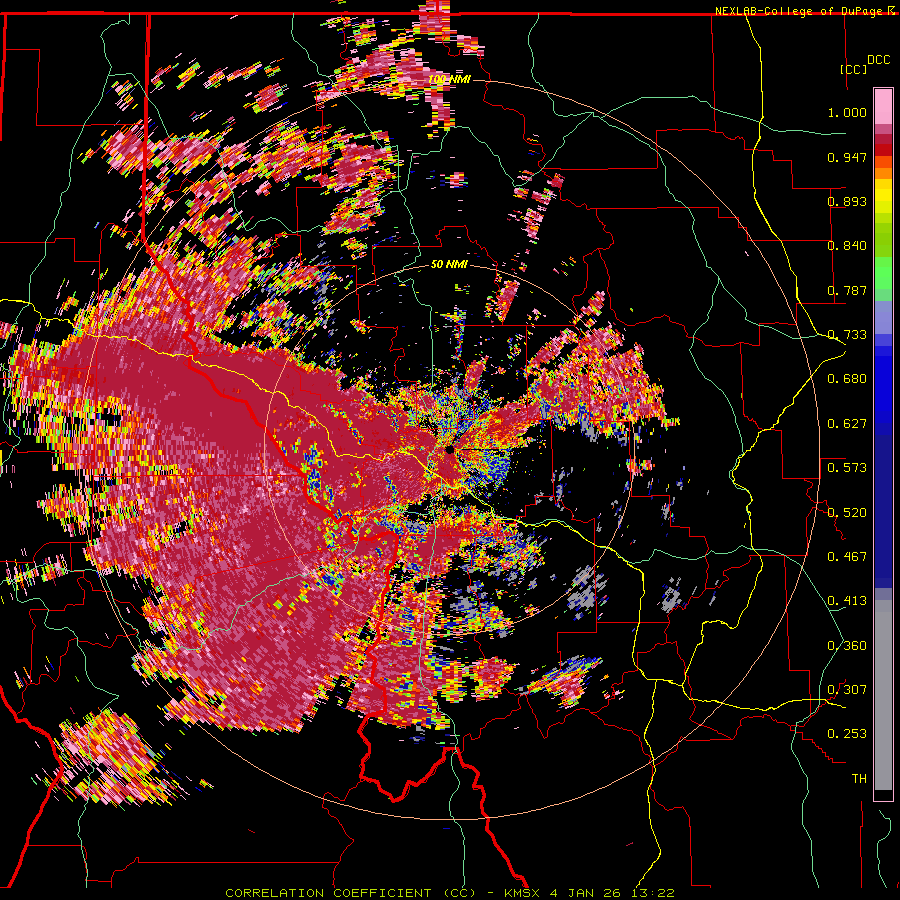Click the 1.000 scale value
This screenshot has height=900, width=900.
[x=847, y=112]
